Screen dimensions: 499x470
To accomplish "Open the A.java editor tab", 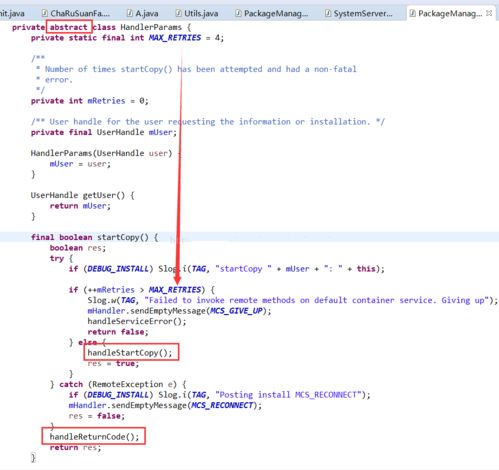I will pos(142,13).
